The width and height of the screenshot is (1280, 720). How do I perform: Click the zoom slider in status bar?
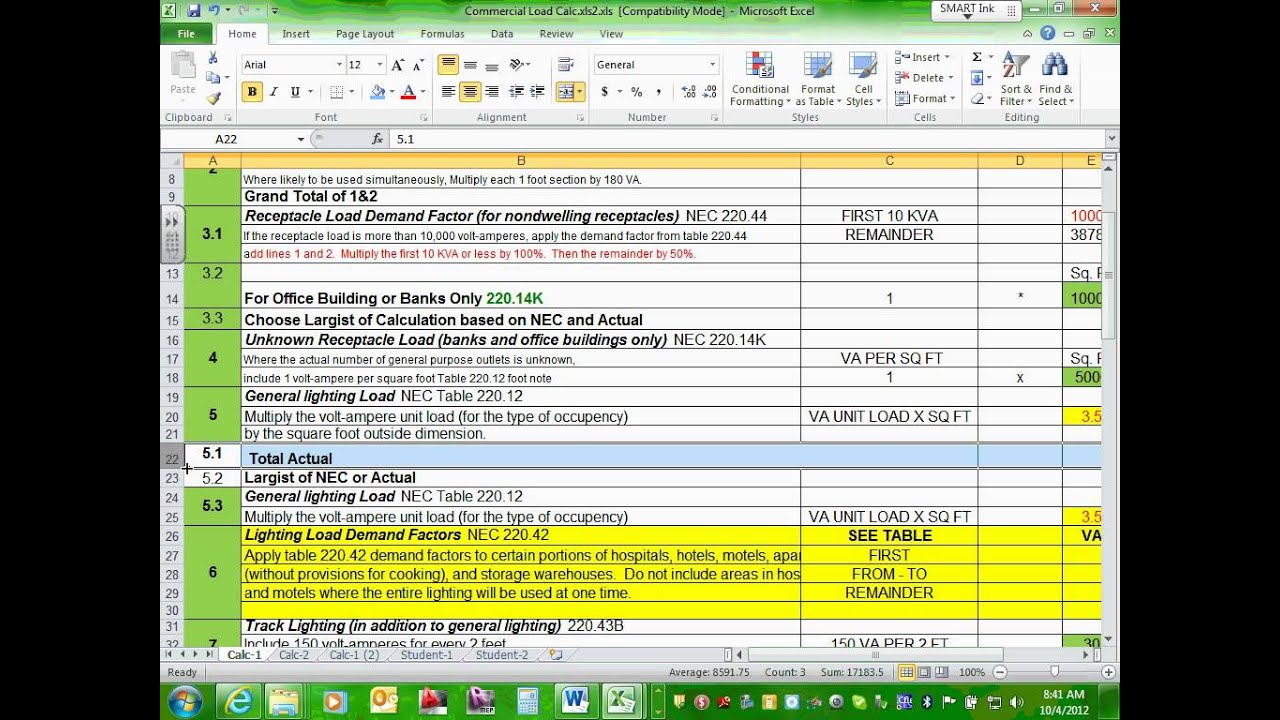1054,672
